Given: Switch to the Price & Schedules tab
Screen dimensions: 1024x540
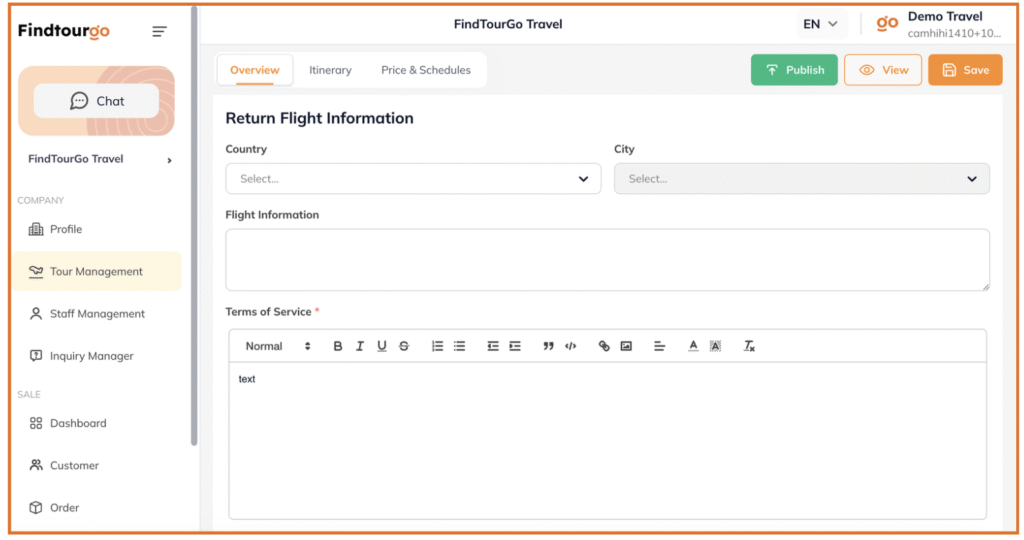Looking at the screenshot, I should (426, 70).
